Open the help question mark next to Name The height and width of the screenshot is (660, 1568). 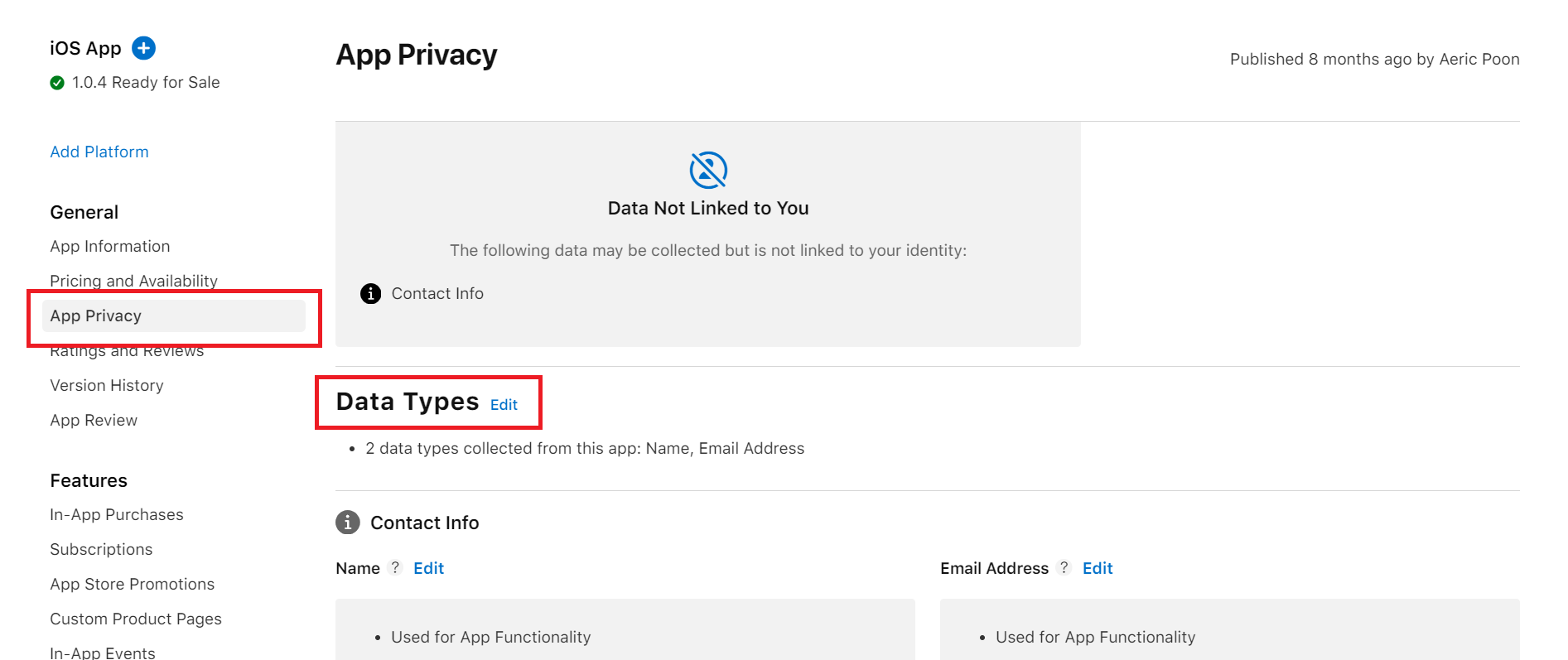(396, 568)
